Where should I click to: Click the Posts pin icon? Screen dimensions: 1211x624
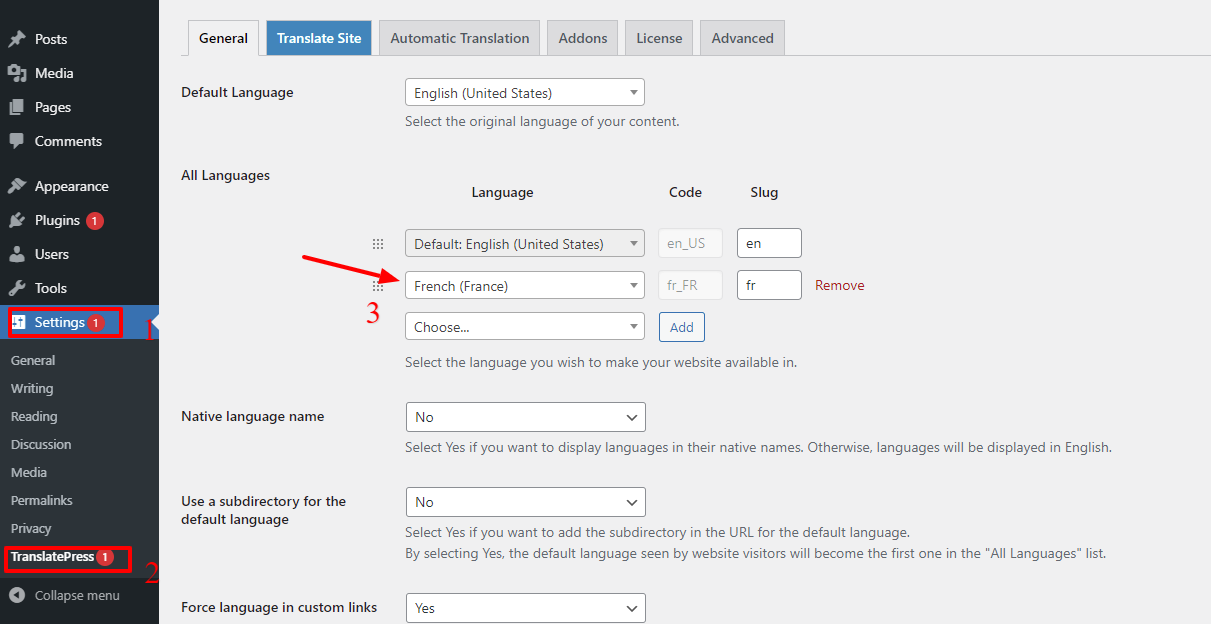point(16,39)
